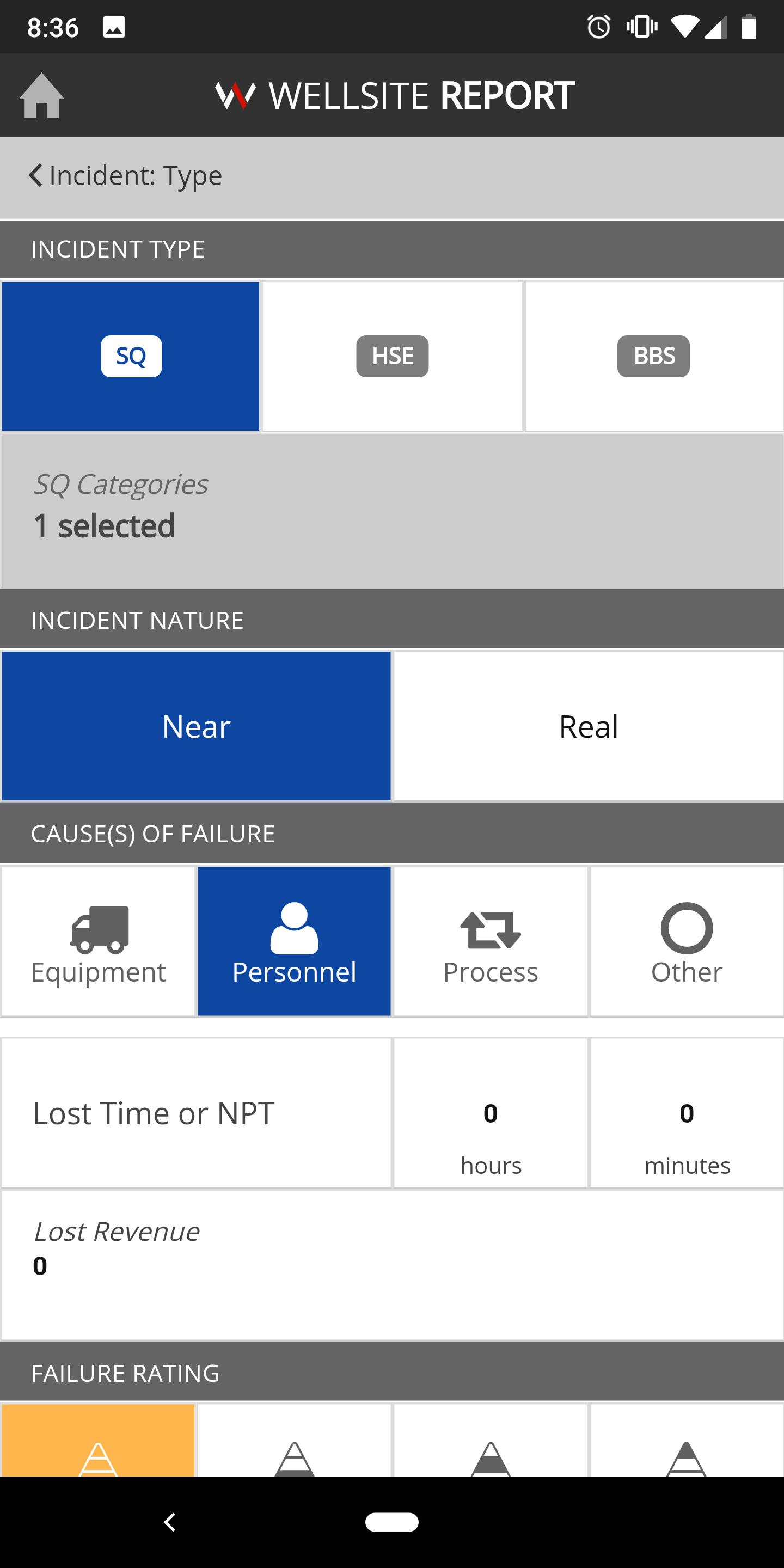The height and width of the screenshot is (1568, 784).
Task: Deselect the Personnel cause icon
Action: [294, 928]
